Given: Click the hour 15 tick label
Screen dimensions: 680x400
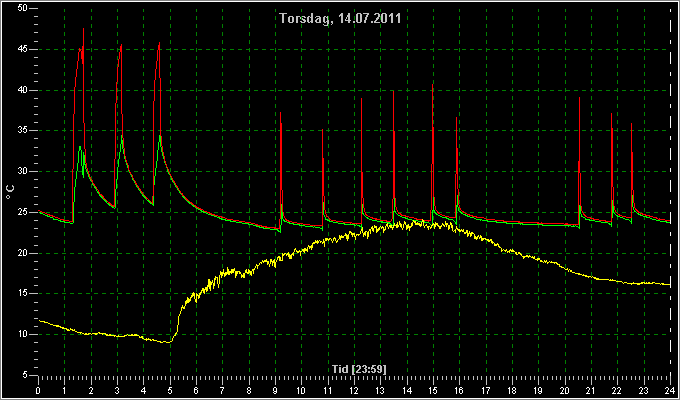Looking at the screenshot, I should click(x=433, y=391).
